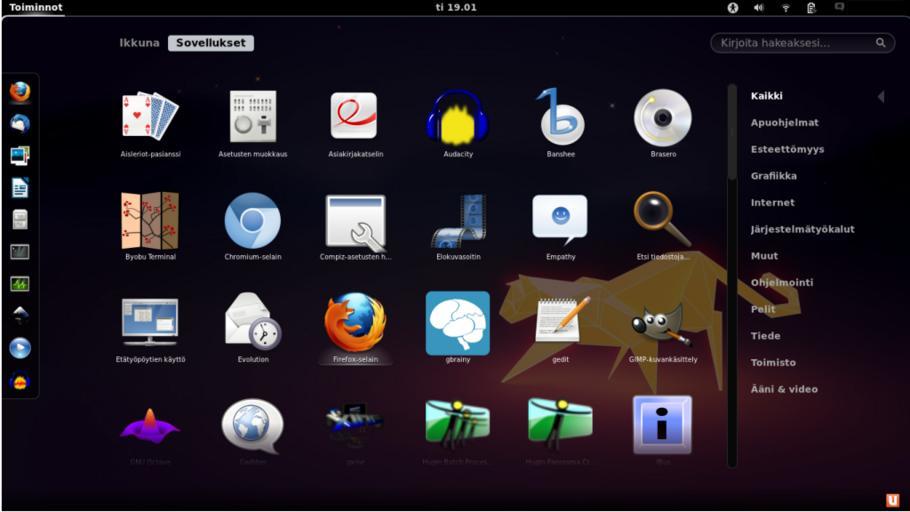Show the Grafiikka category apps
910x512 pixels.
pos(774,176)
